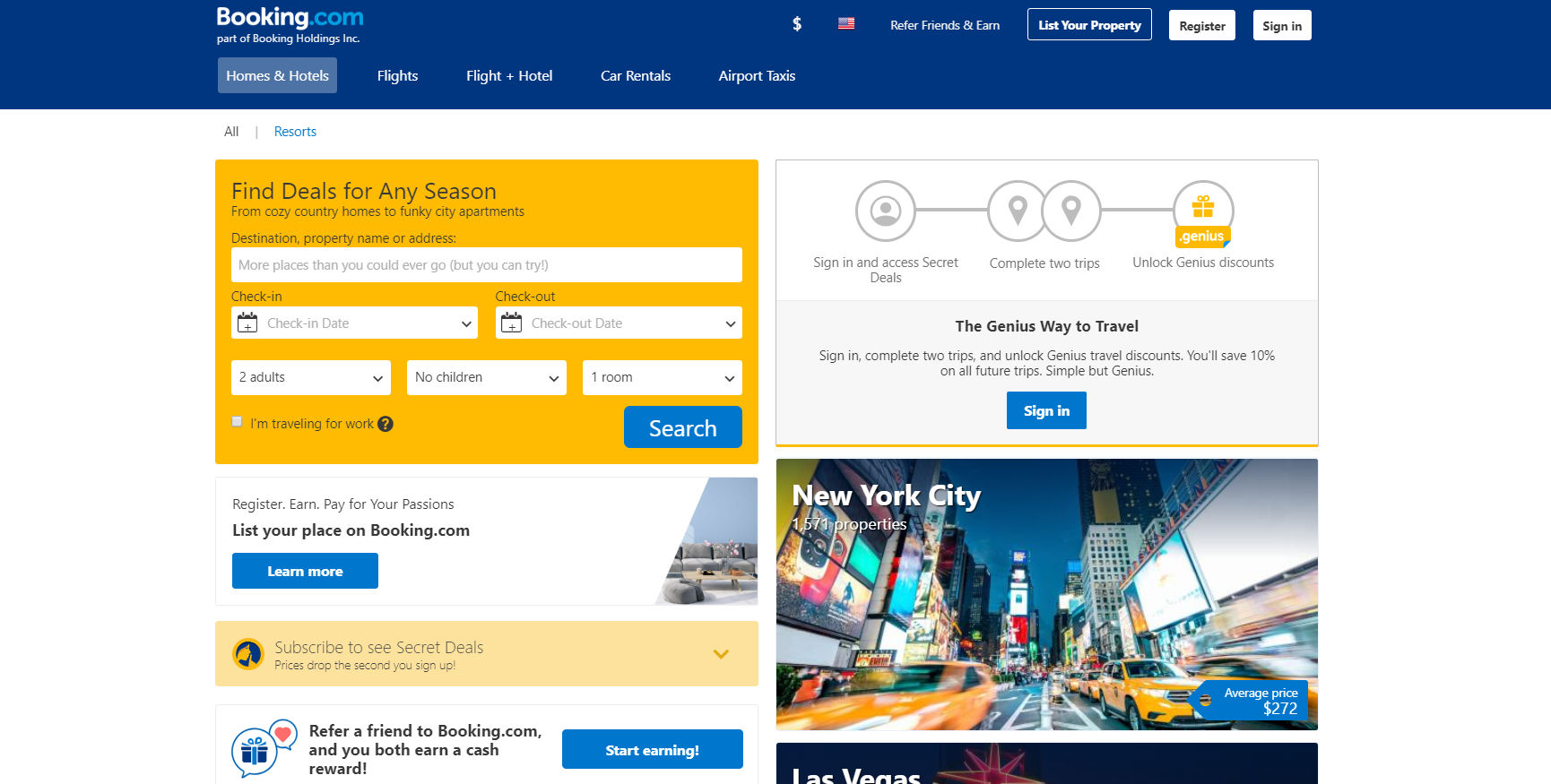The image size is (1551, 784).
Task: Click the work travel help question icon
Action: [x=386, y=424]
